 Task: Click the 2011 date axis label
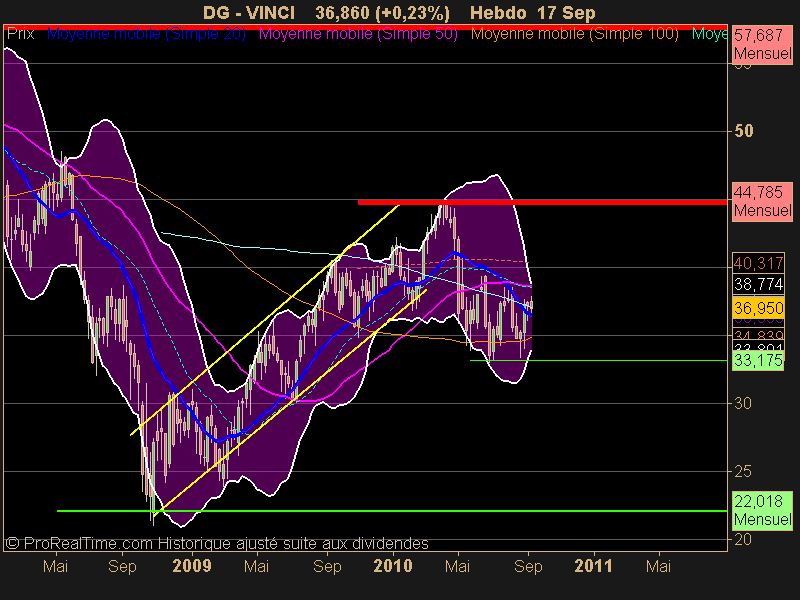[x=593, y=566]
